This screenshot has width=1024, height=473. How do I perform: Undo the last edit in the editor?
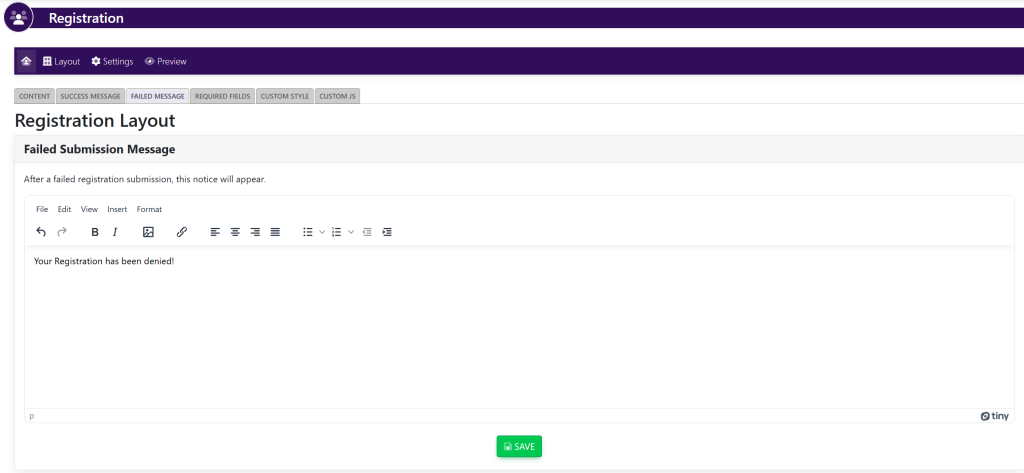(41, 232)
